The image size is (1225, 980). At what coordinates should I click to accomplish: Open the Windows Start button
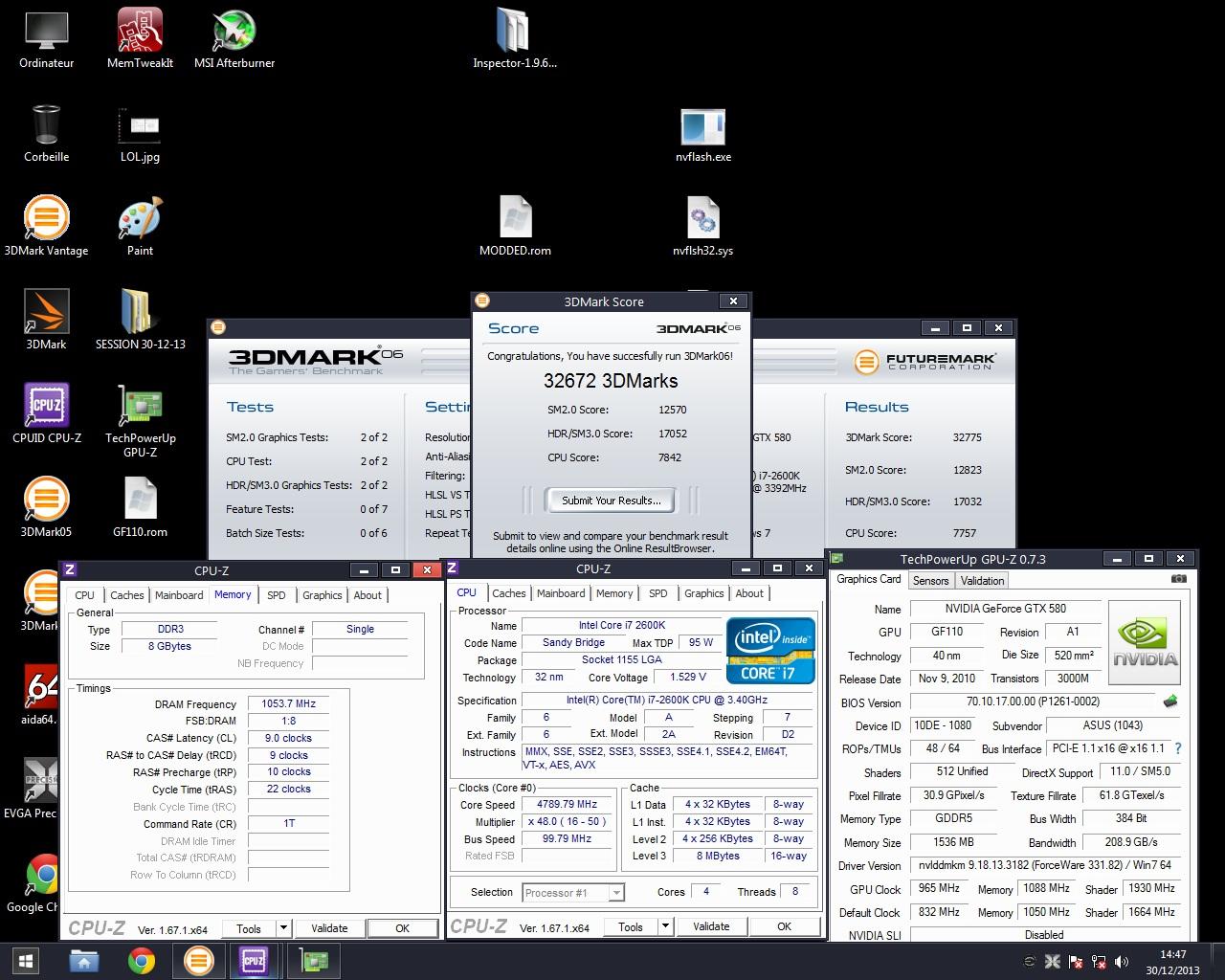tap(26, 960)
